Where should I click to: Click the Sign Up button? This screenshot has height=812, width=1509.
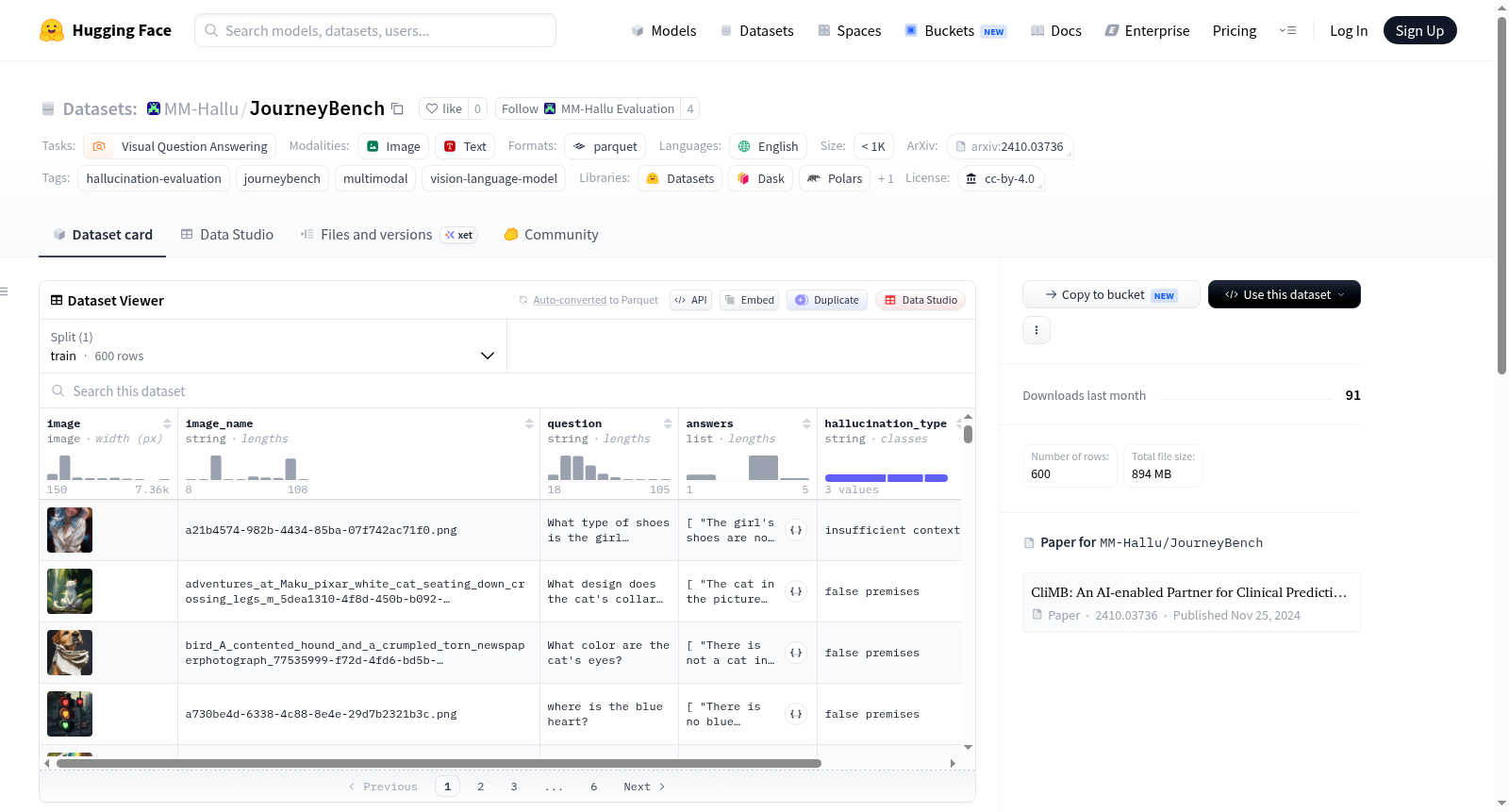click(1419, 30)
